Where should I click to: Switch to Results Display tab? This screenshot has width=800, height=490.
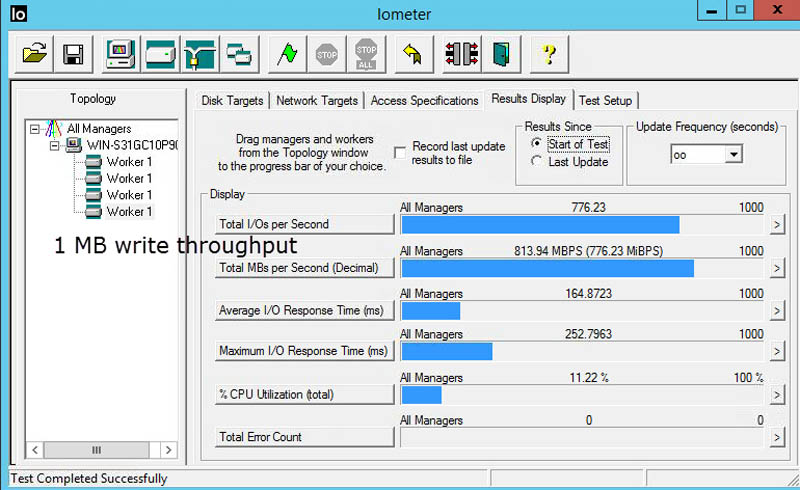pos(529,99)
